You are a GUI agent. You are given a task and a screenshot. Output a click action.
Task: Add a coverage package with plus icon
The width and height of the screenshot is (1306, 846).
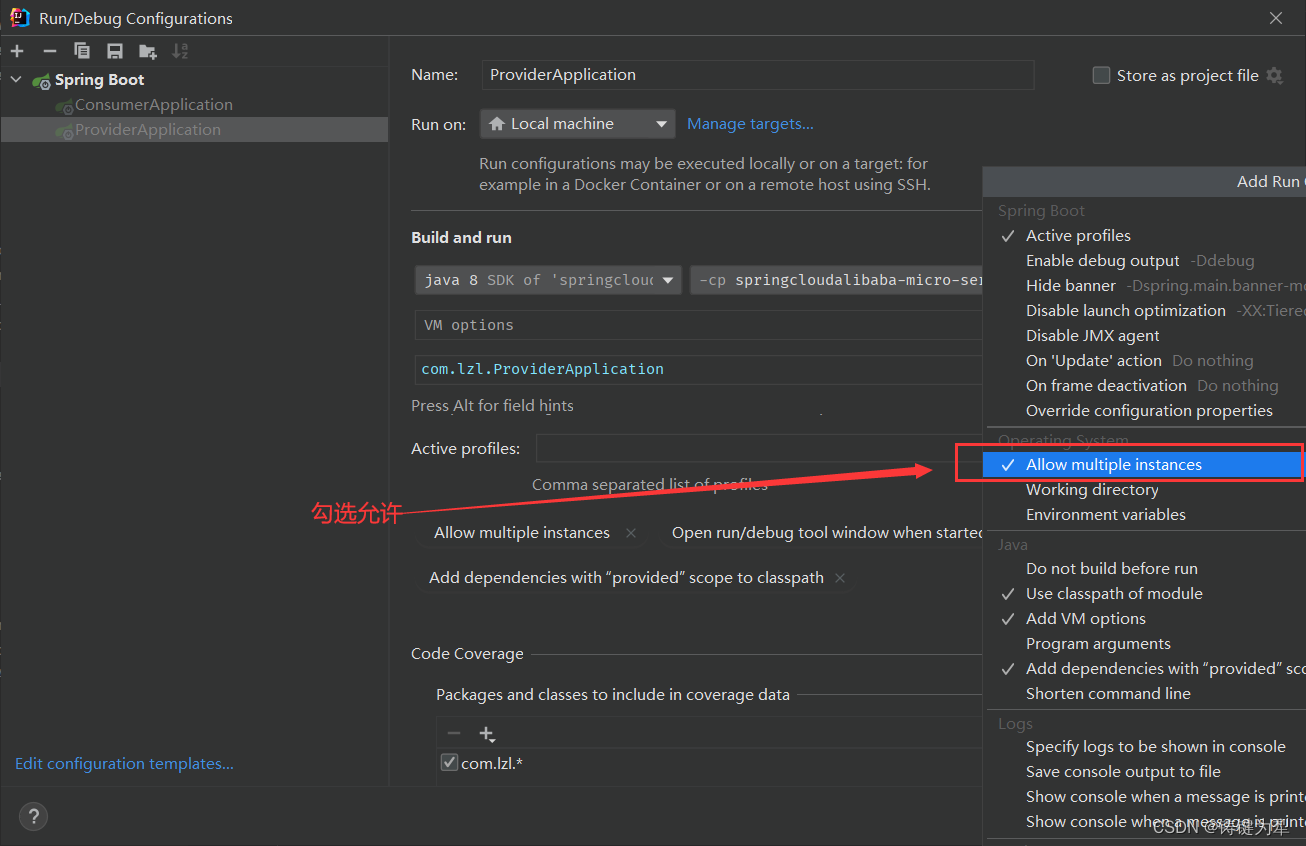coord(487,734)
